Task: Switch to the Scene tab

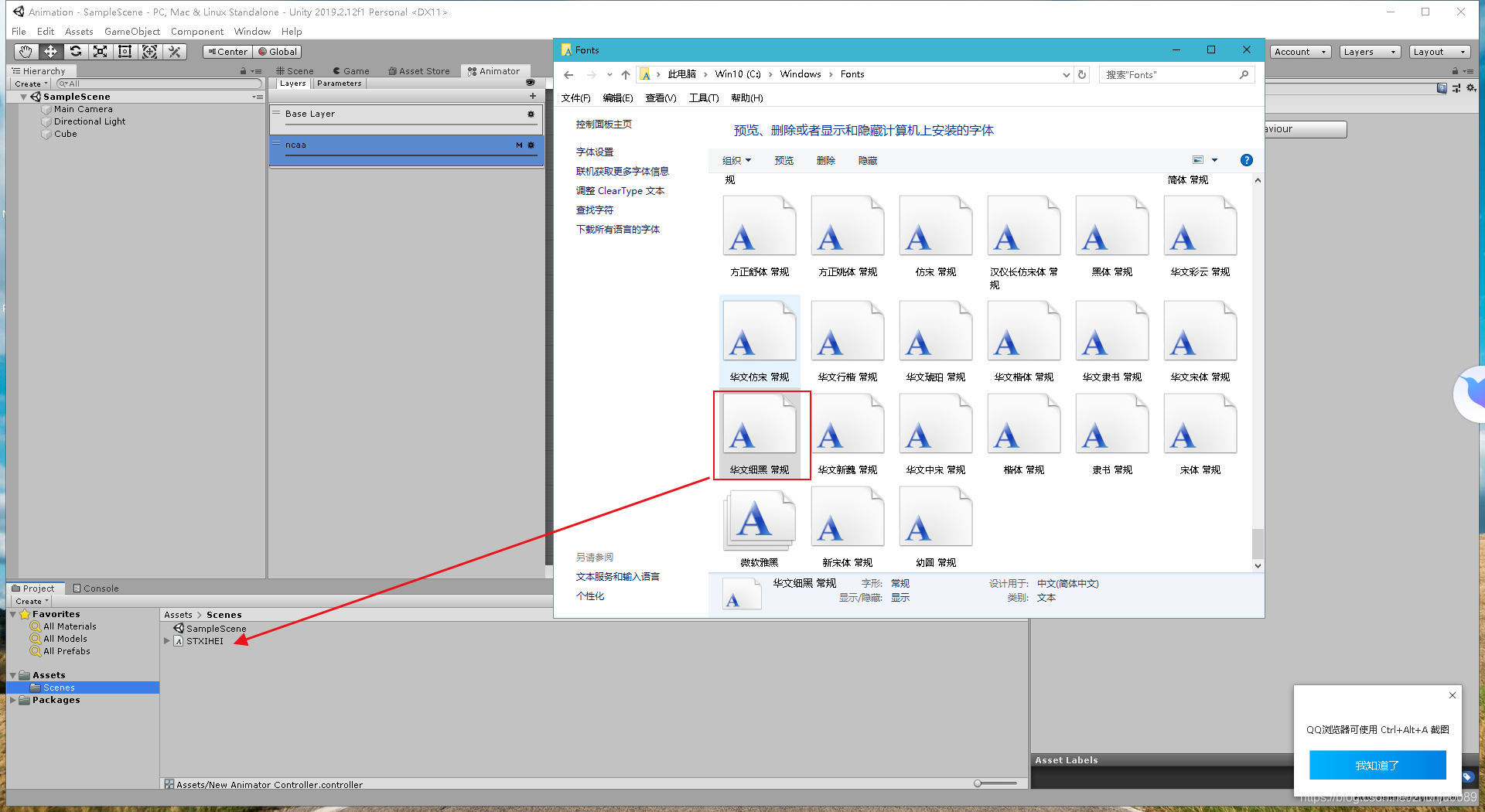Action: click(x=295, y=71)
